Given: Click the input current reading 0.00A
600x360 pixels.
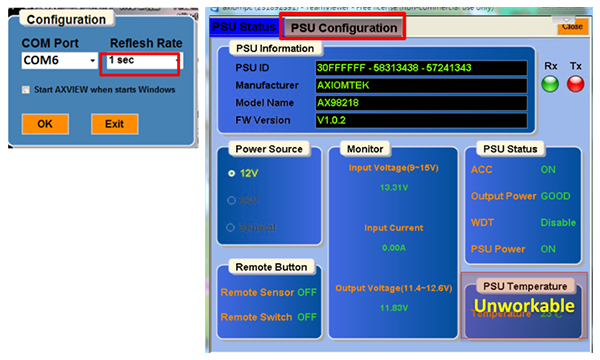Looking at the screenshot, I should coord(394,248).
